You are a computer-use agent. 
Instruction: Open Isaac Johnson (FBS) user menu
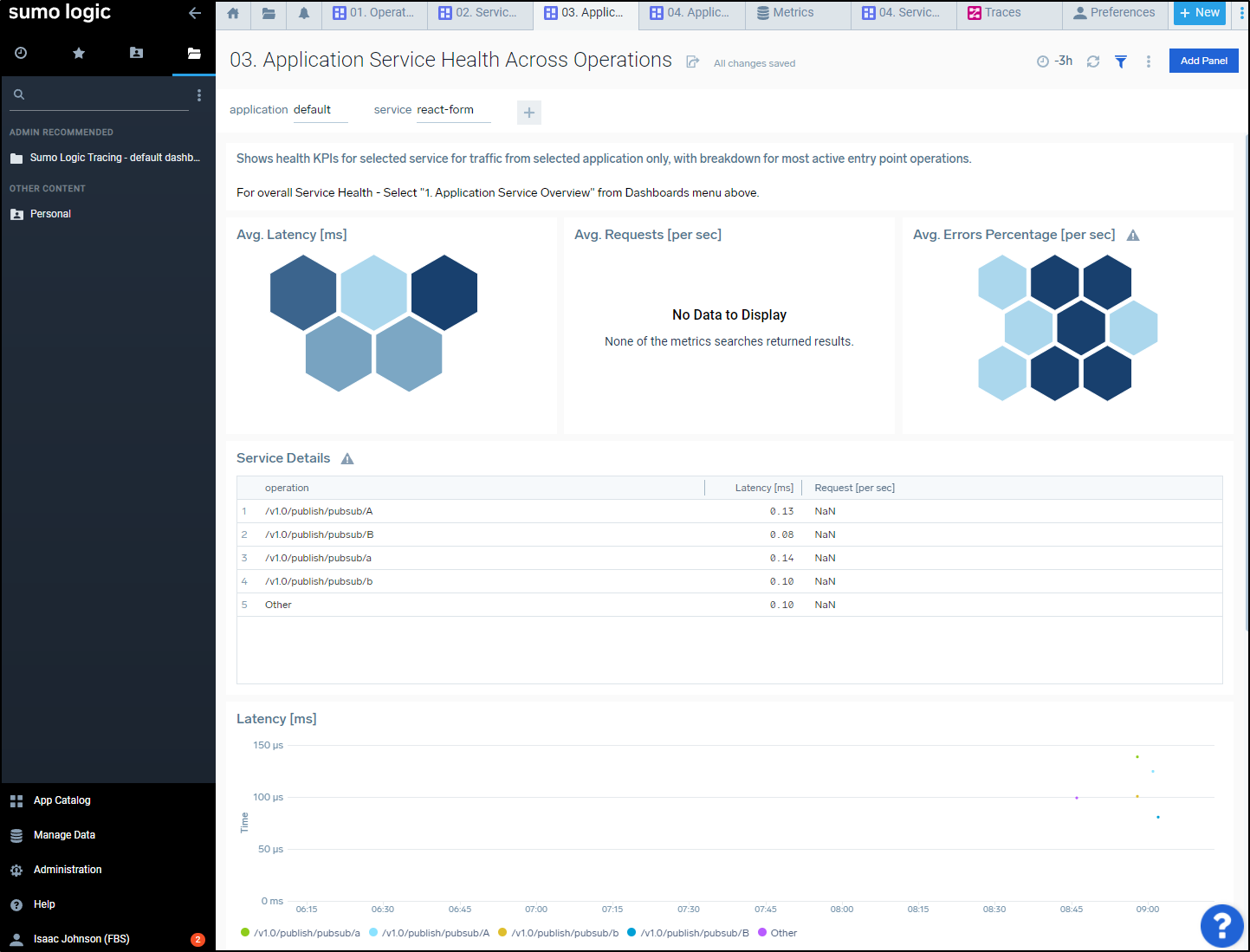81,939
